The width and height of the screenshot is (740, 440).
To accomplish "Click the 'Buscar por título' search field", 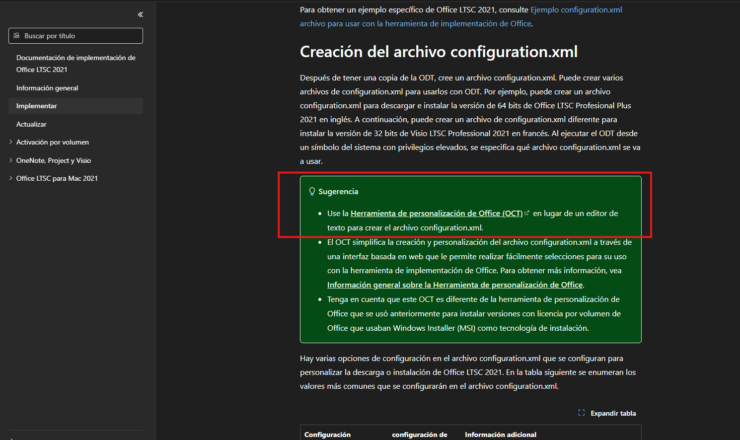I will point(76,36).
